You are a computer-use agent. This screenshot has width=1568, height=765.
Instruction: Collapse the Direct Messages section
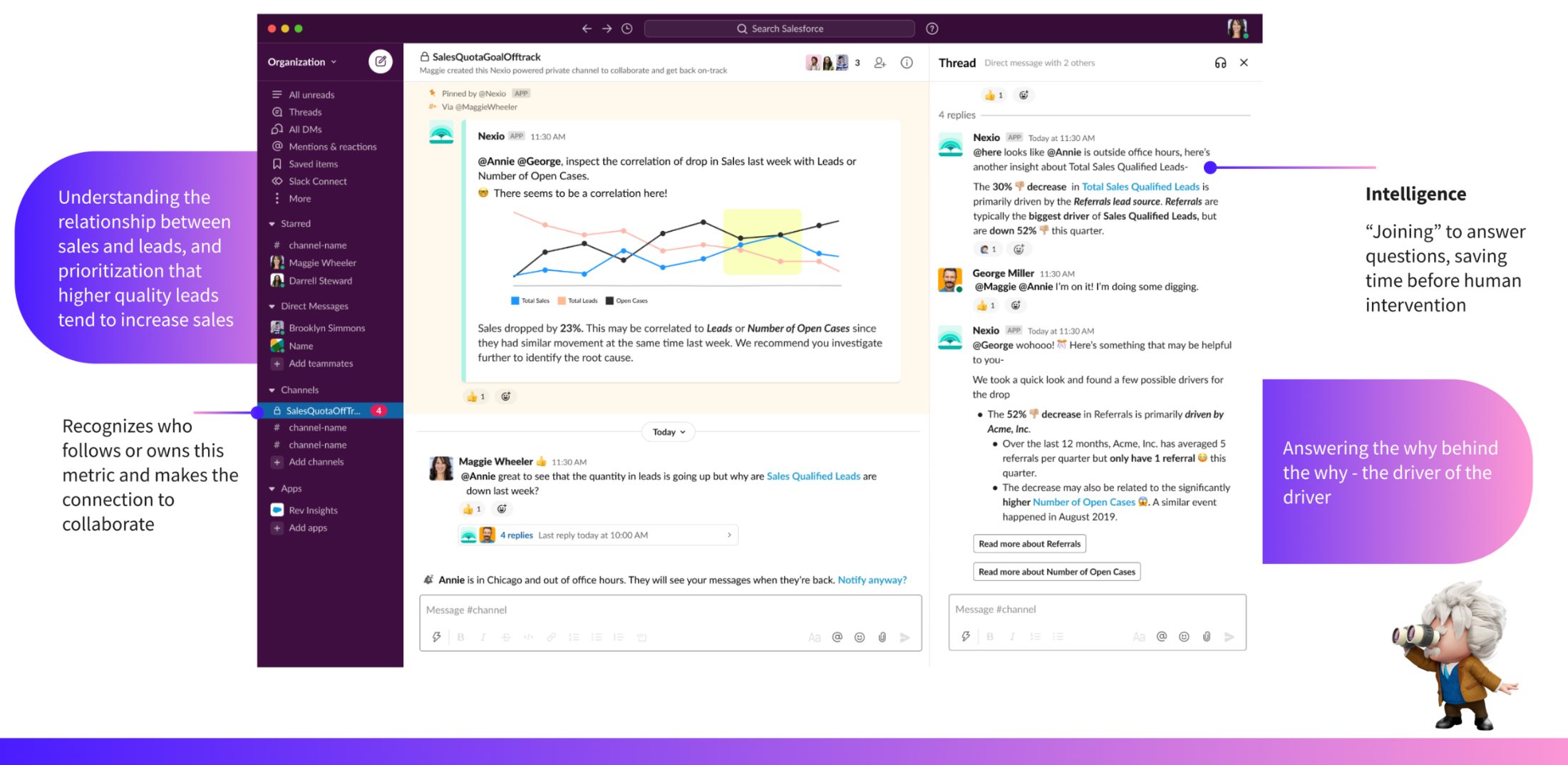(x=272, y=307)
